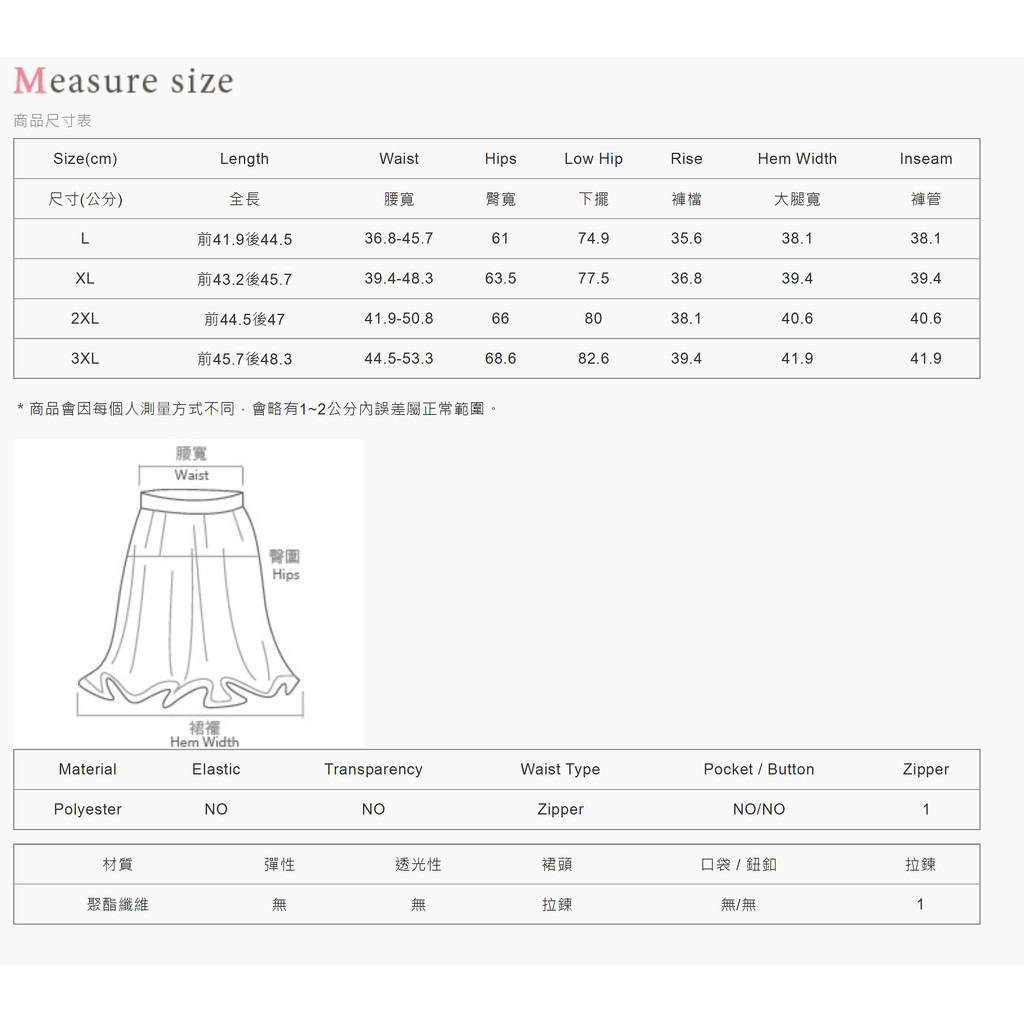The height and width of the screenshot is (1024, 1024).
Task: Click the Waist Type column header
Action: 560,769
